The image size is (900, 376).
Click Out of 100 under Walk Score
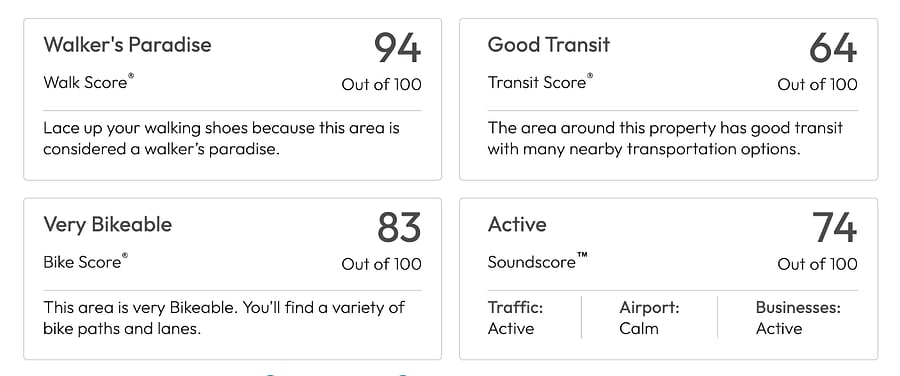point(381,84)
